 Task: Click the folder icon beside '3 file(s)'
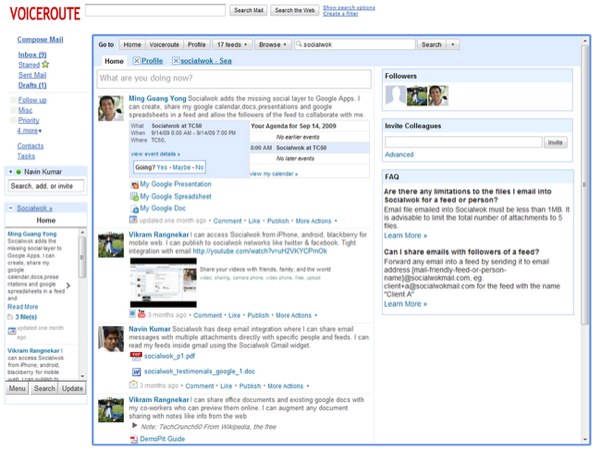[10, 317]
